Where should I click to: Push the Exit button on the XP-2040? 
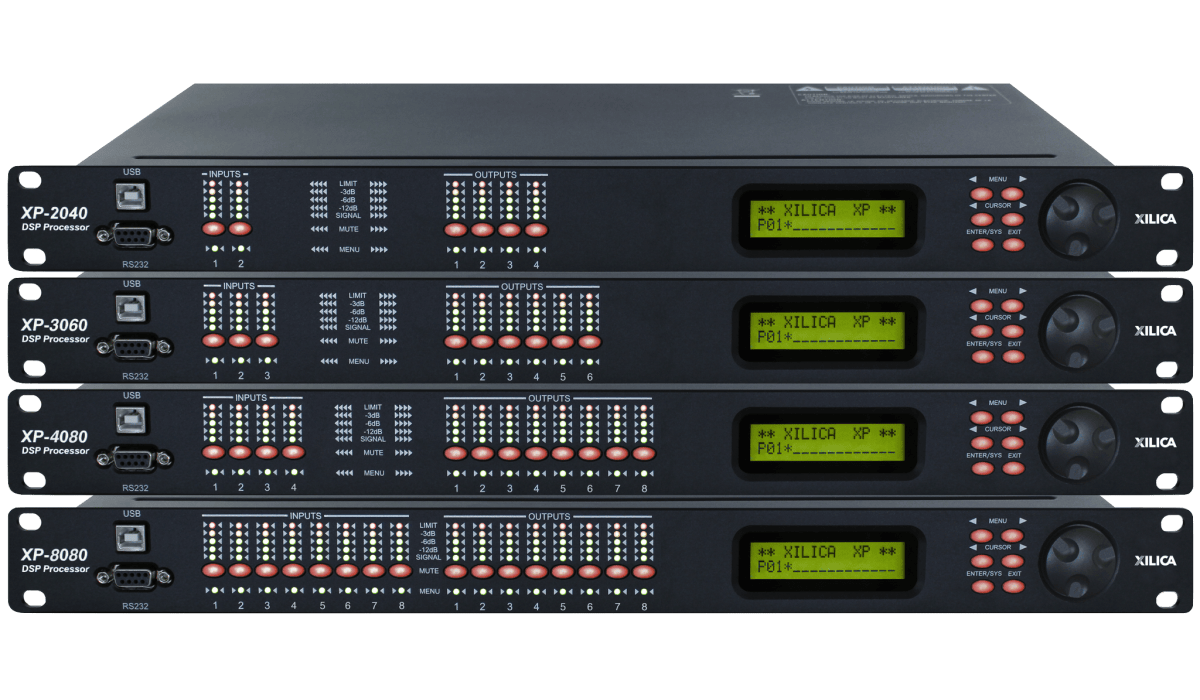click(1013, 244)
